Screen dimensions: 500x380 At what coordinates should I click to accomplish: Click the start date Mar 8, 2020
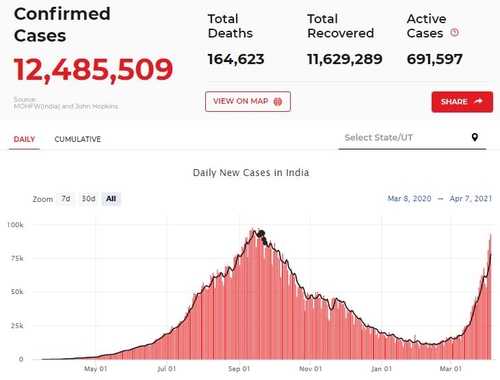click(409, 199)
